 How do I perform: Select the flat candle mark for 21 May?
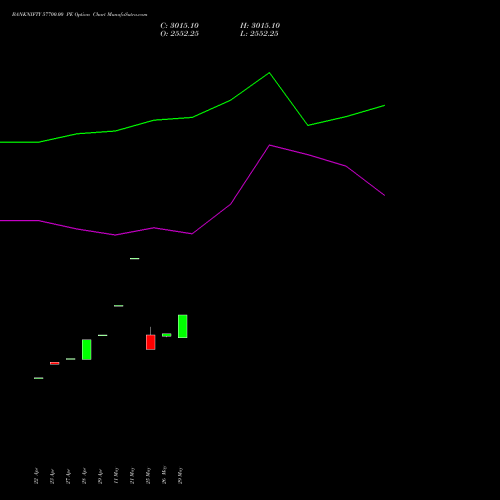(x=135, y=259)
